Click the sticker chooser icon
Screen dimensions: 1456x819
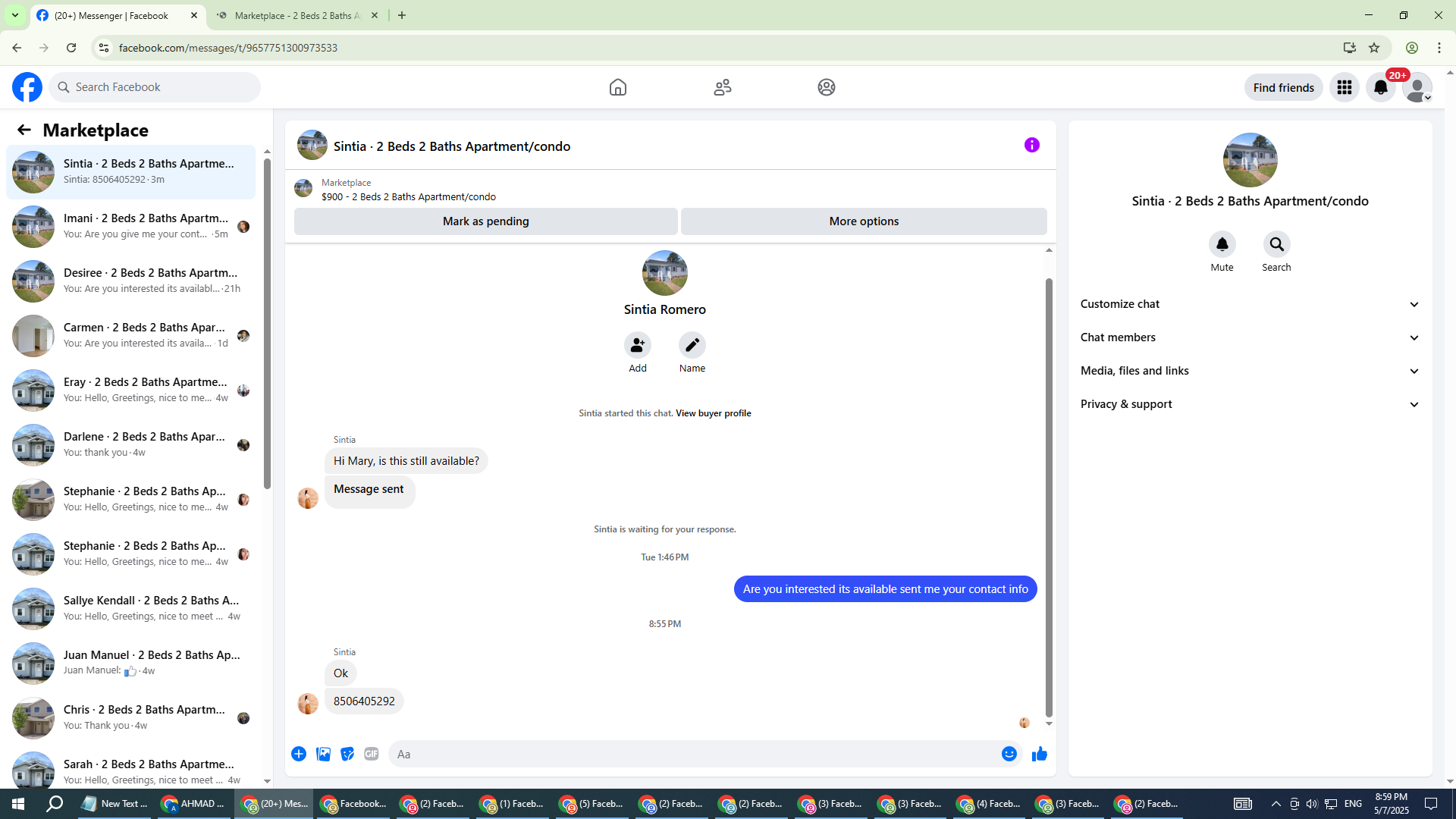tap(347, 754)
